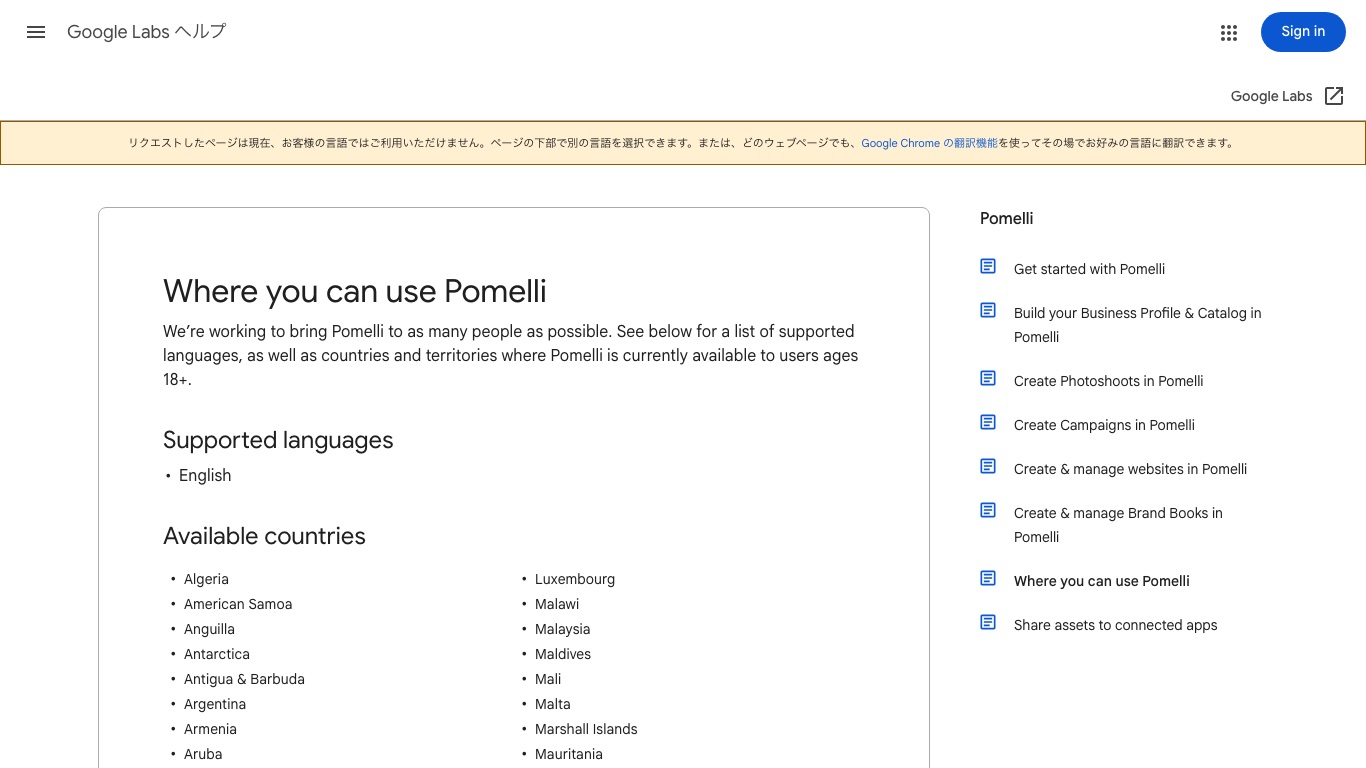The image size is (1366, 768).
Task: Go to Google Labs ヘルプ home
Action: click(x=147, y=32)
